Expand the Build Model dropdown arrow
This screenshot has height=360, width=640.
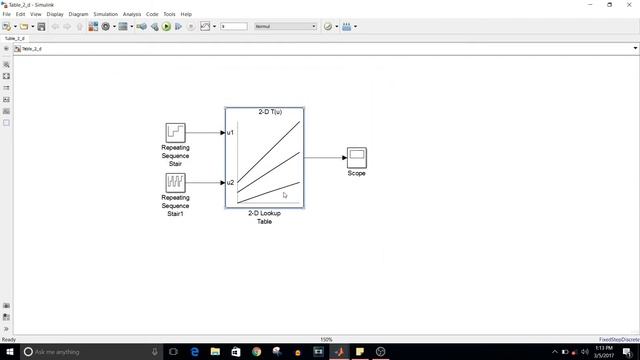(x=356, y=27)
